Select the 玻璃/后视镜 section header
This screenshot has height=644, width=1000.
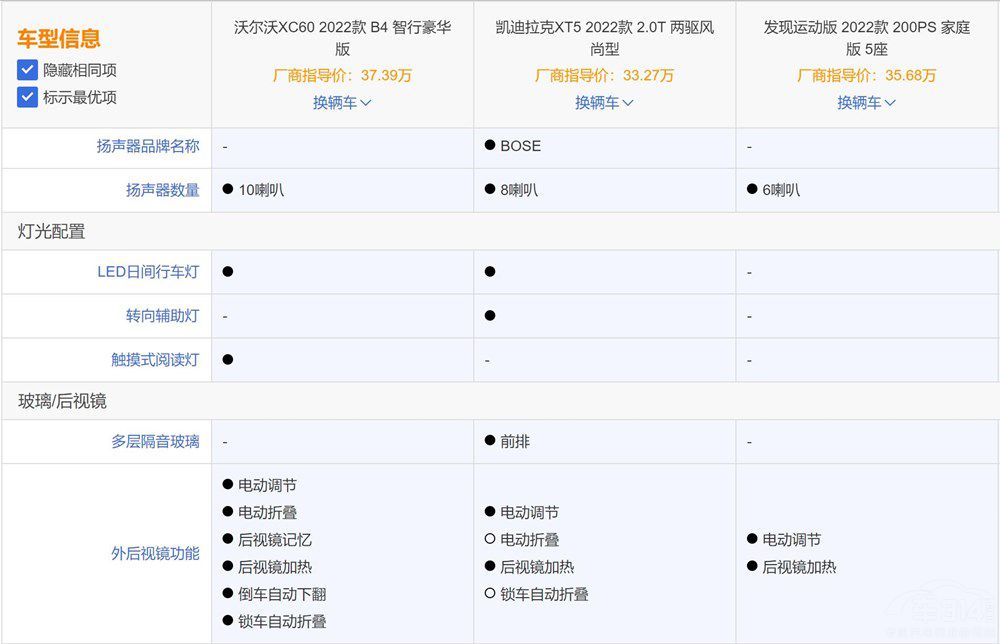coord(62,401)
